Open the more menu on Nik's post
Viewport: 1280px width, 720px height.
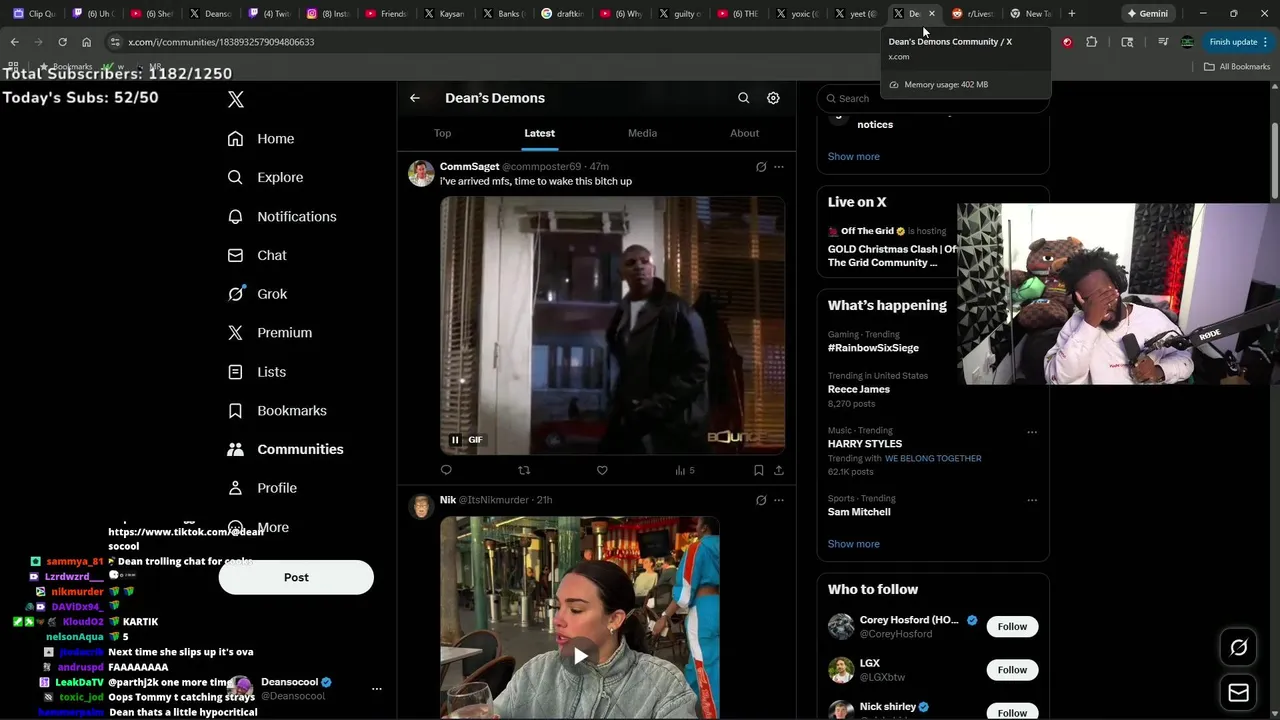[x=779, y=500]
